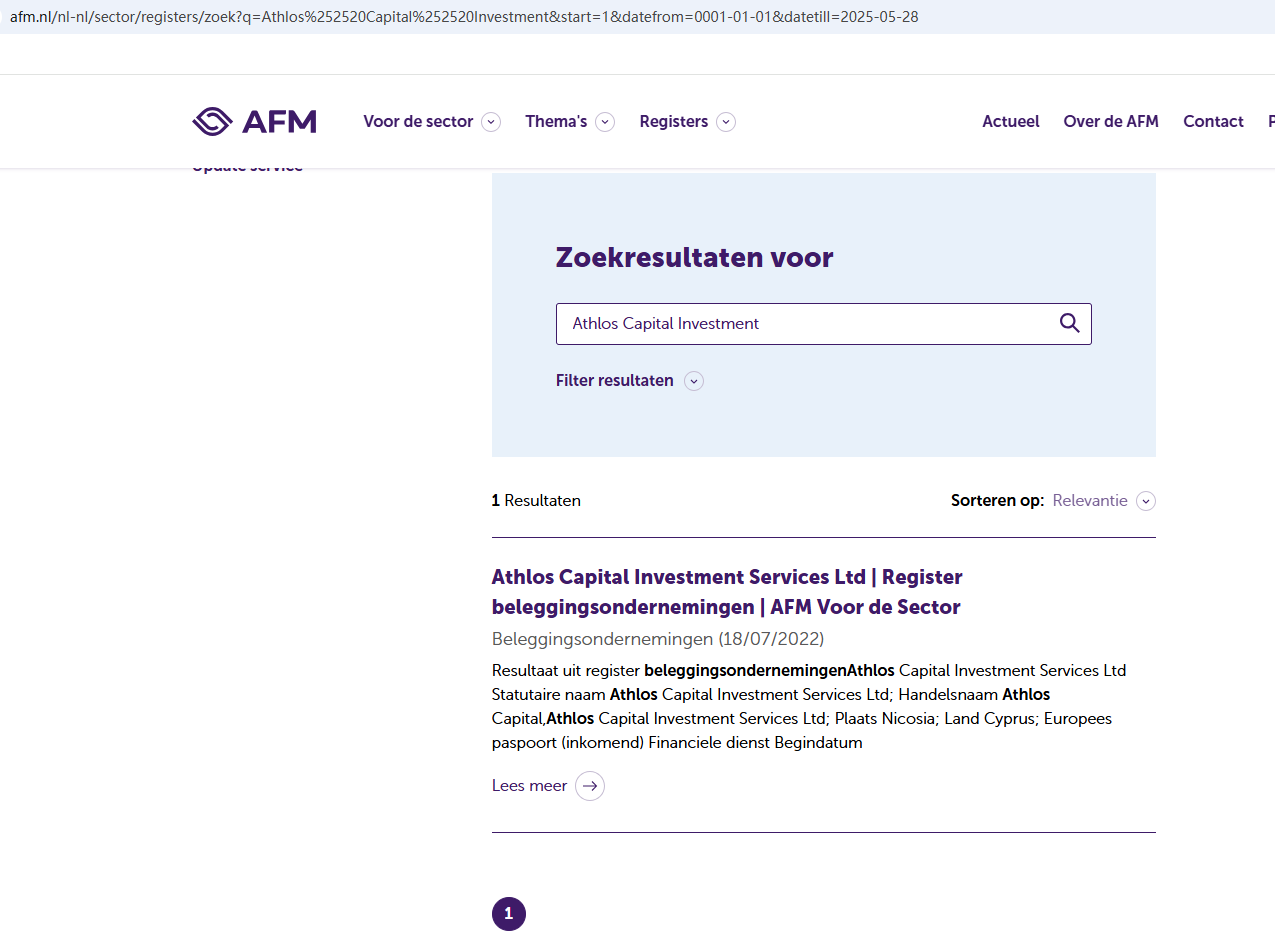Click the search field containing Athlos Capital Investment

(x=800, y=324)
